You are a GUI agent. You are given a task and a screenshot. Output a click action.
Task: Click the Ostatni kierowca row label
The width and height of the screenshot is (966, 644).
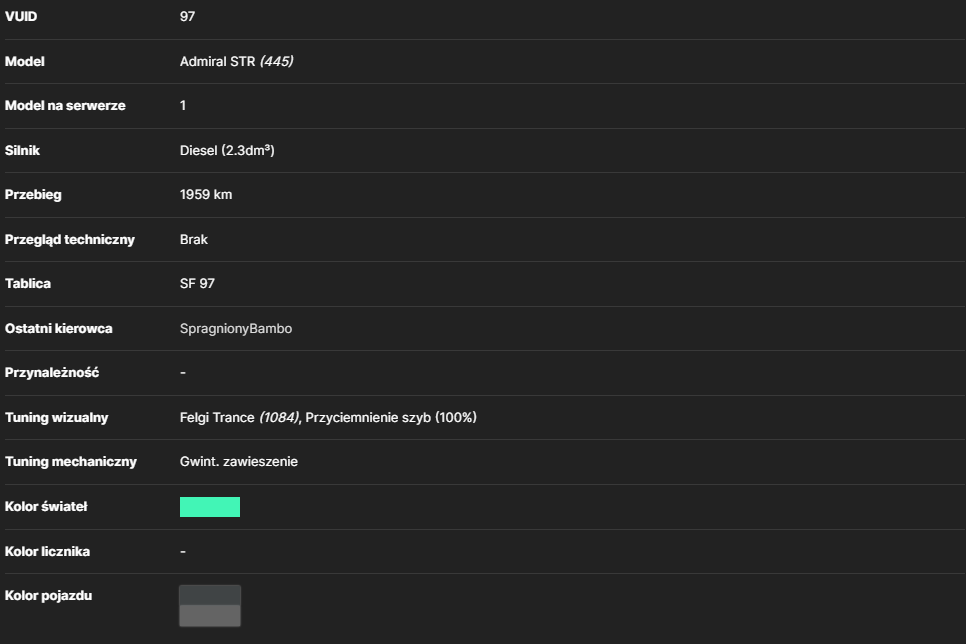pyautogui.click(x=59, y=328)
